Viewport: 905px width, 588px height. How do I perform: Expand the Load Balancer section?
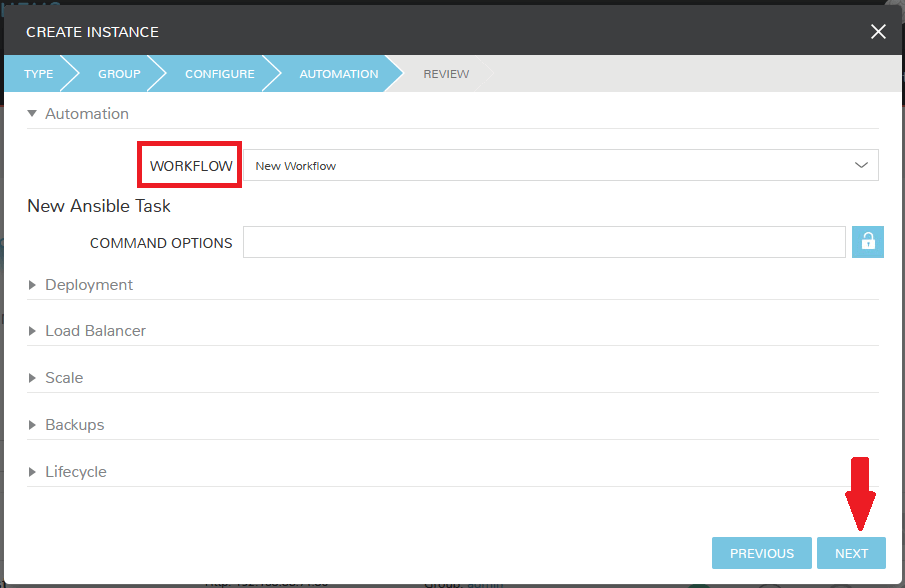pyautogui.click(x=31, y=330)
